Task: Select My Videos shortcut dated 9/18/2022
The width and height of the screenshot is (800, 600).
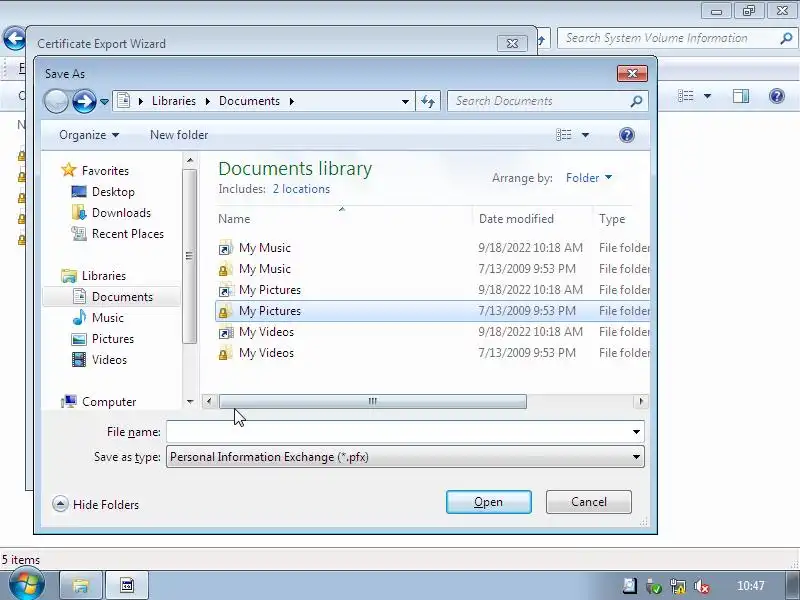Action: coord(433,332)
